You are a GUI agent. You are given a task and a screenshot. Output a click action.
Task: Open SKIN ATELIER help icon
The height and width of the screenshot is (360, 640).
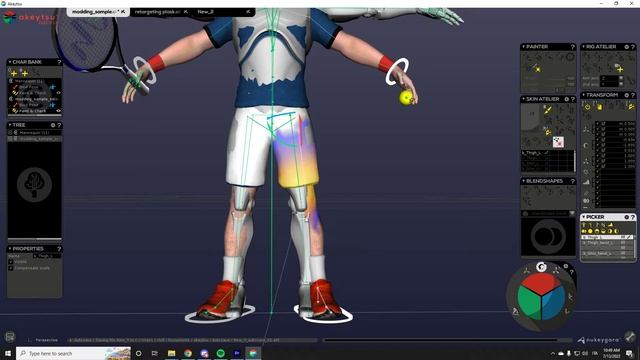(x=573, y=99)
